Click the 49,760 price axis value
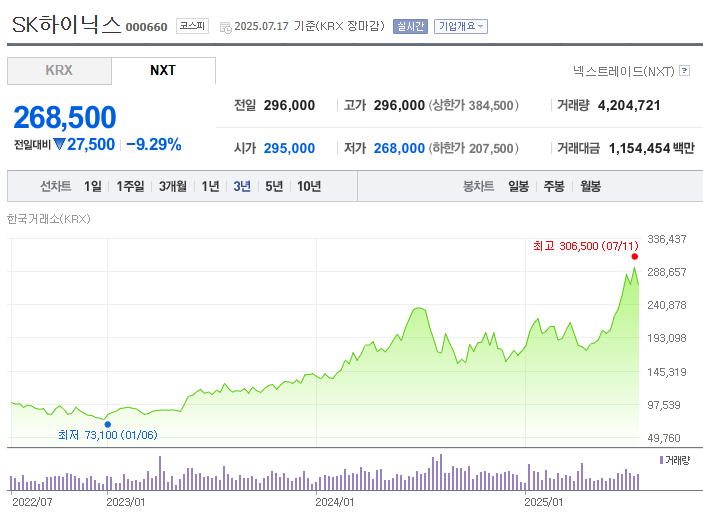The height and width of the screenshot is (515, 703). point(664,438)
